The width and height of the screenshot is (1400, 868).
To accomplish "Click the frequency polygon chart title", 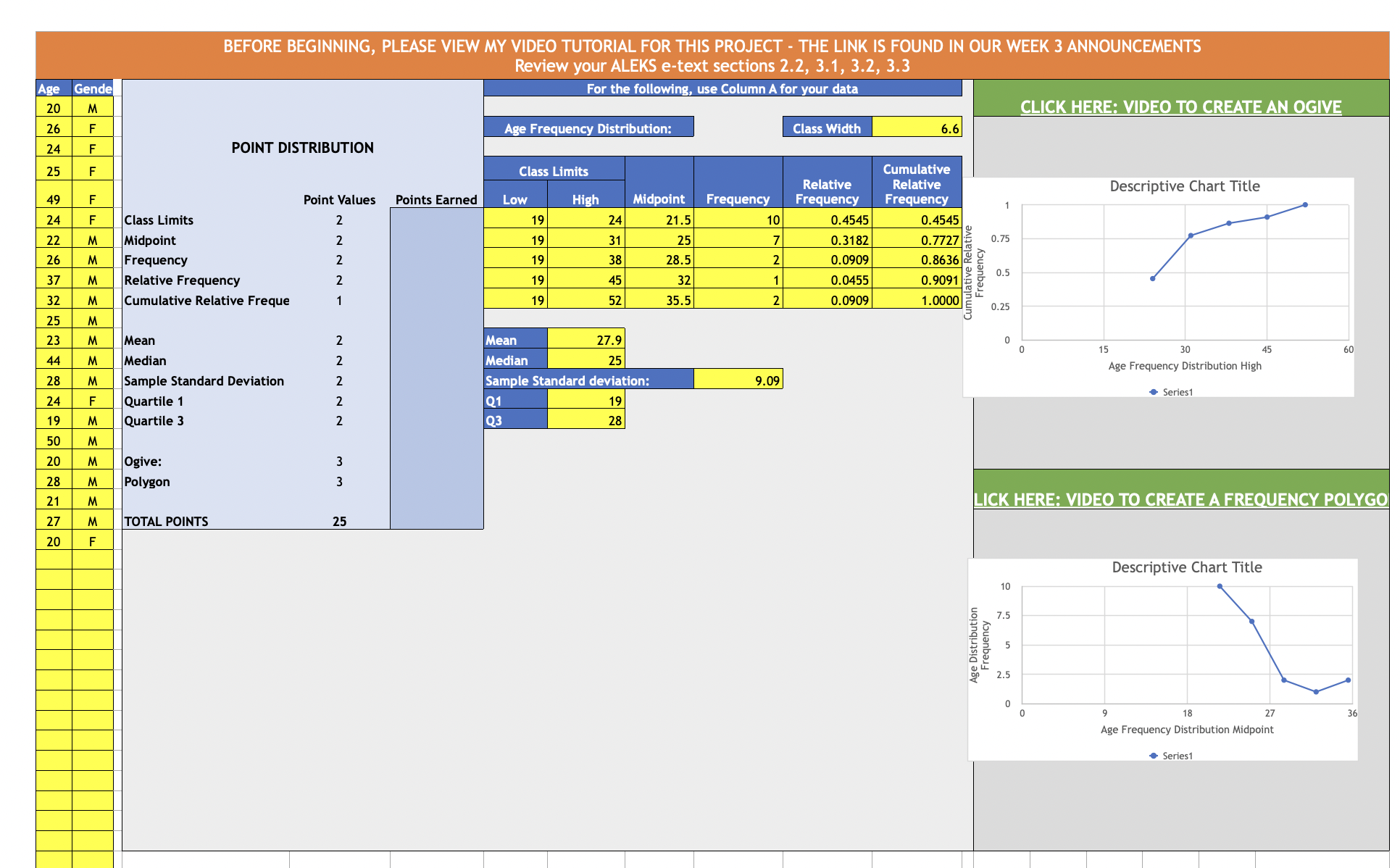I will [x=1186, y=567].
